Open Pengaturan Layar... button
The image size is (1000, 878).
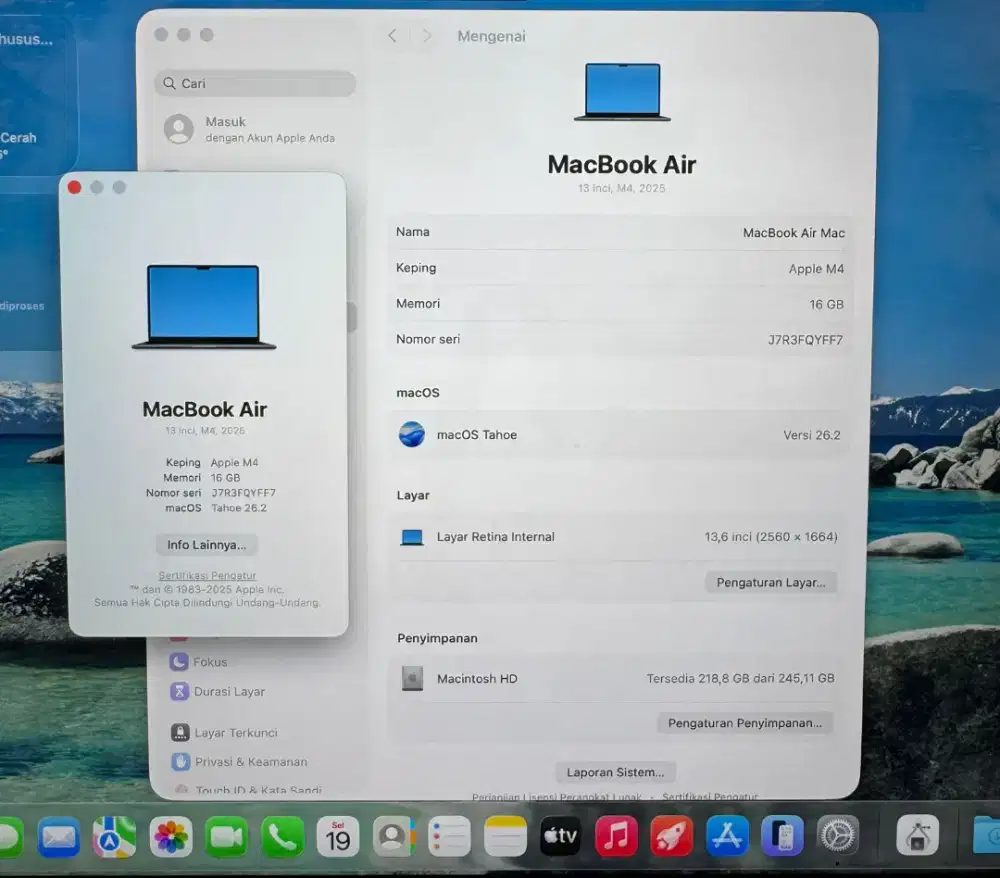(770, 582)
